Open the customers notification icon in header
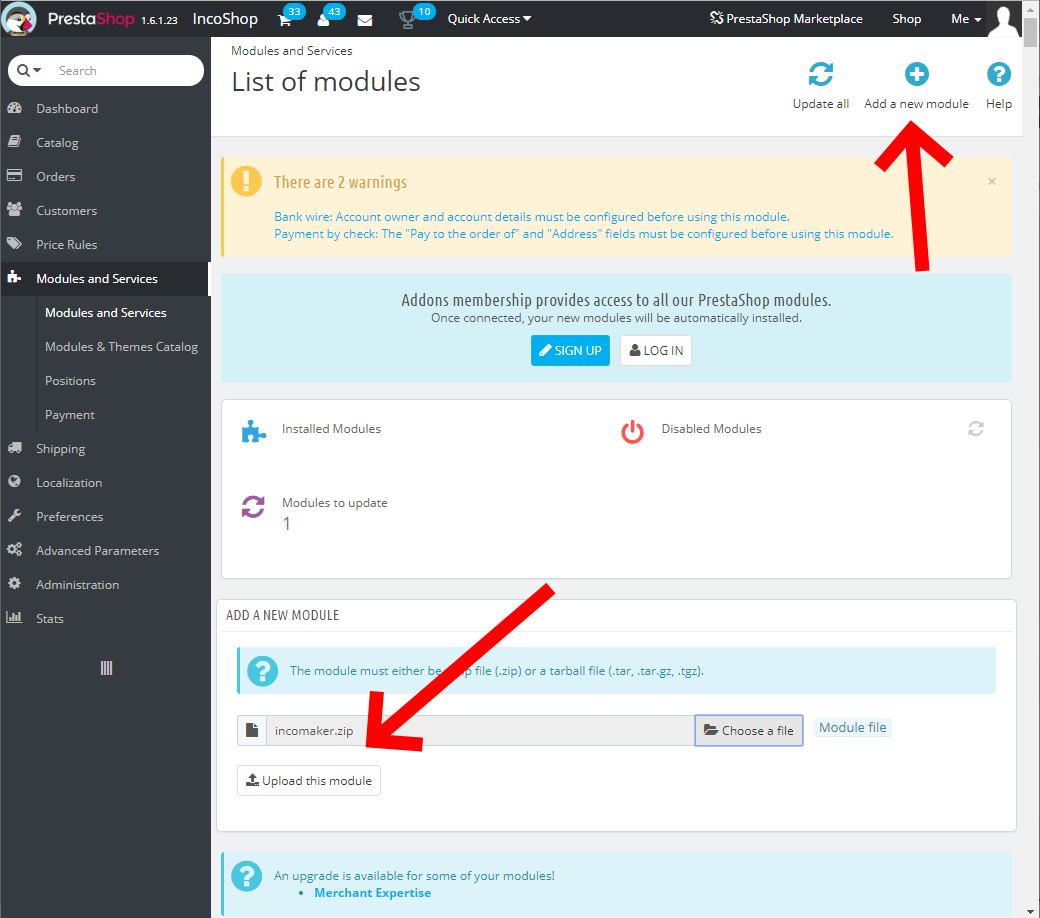 tap(323, 19)
